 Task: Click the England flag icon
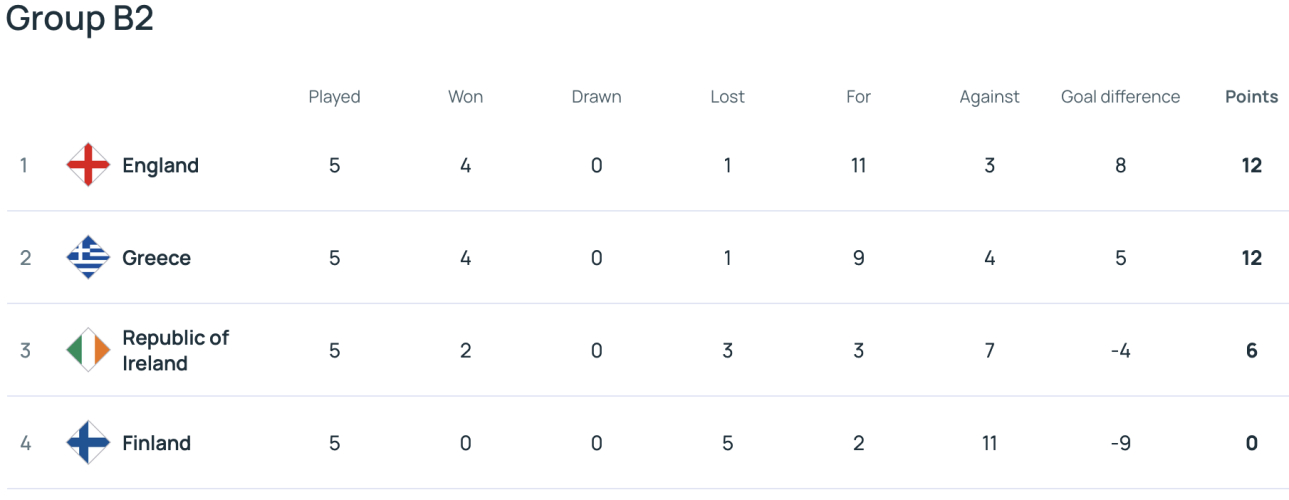(88, 165)
